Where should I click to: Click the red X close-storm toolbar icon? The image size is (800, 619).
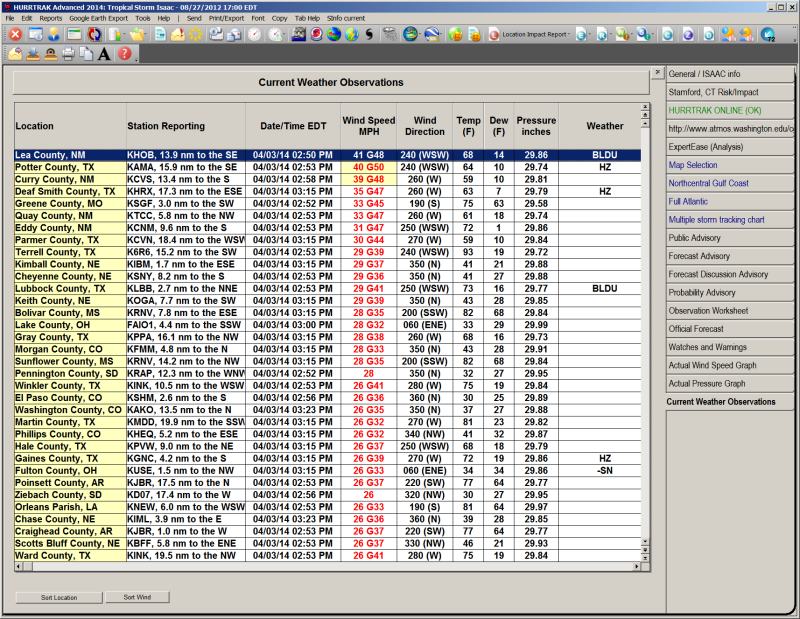[x=15, y=34]
